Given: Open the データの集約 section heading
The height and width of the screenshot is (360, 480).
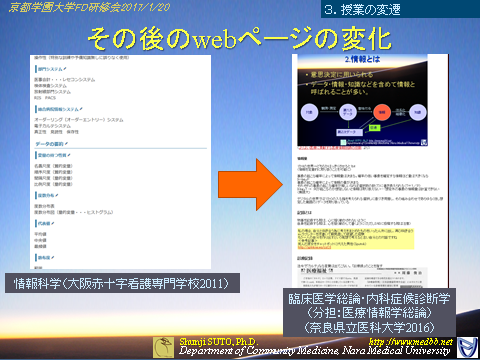Looking at the screenshot, I should point(49,144).
